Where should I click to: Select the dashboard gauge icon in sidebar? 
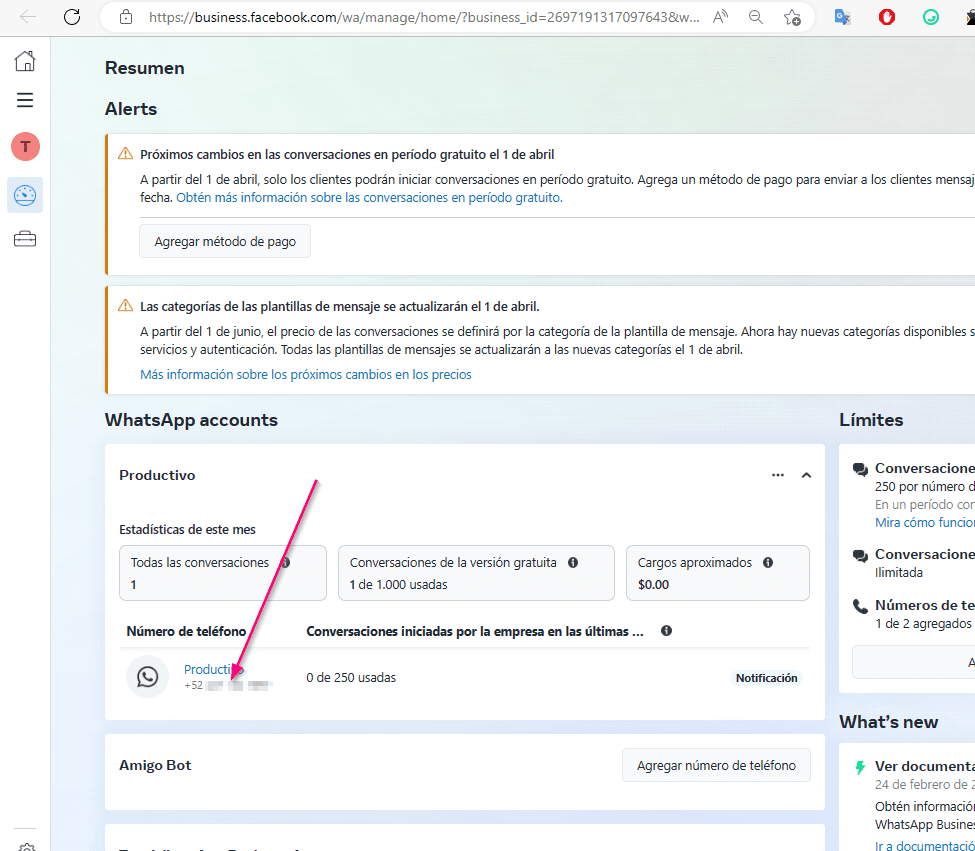click(x=25, y=195)
